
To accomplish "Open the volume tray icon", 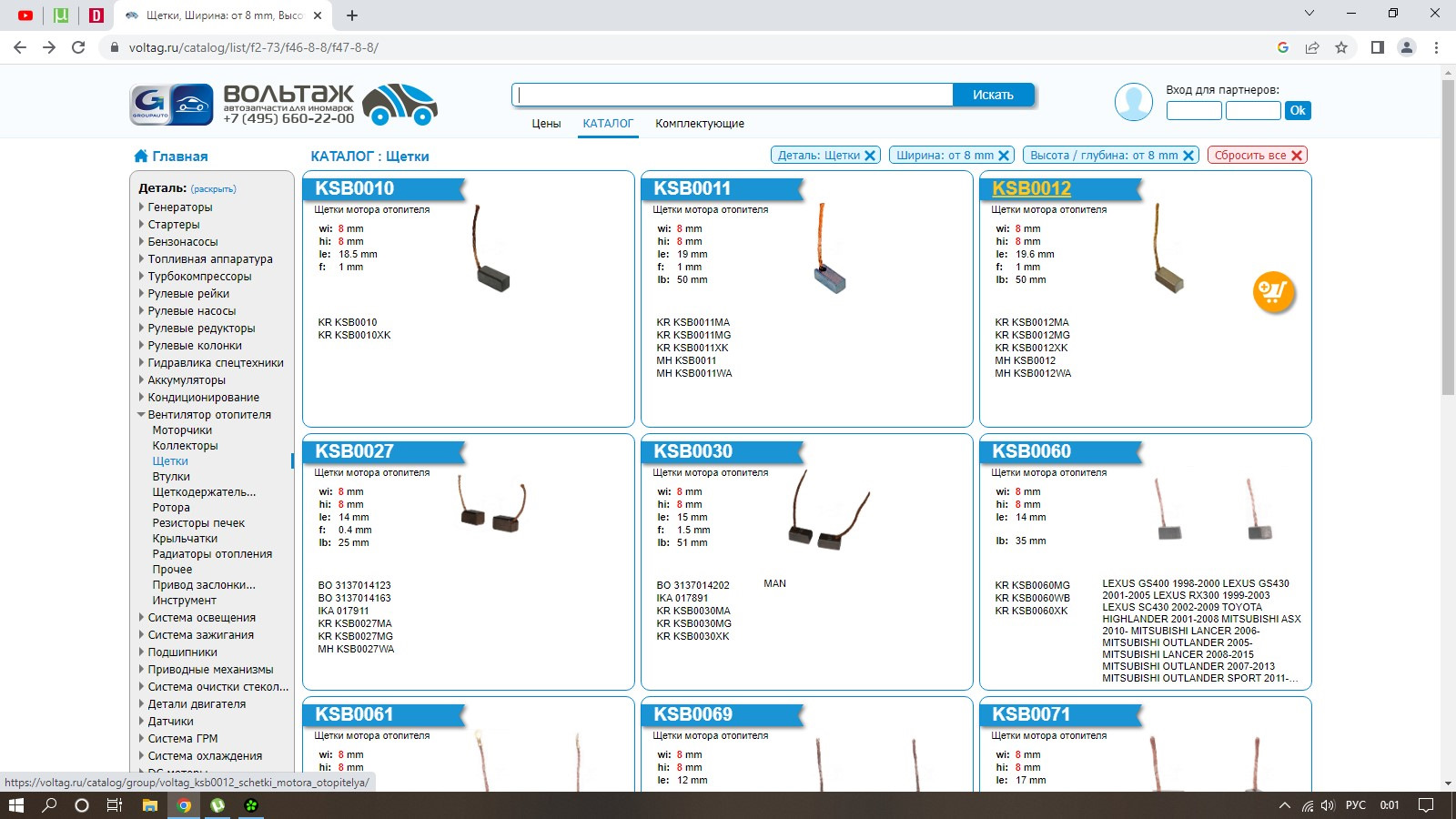I will pos(1328,805).
